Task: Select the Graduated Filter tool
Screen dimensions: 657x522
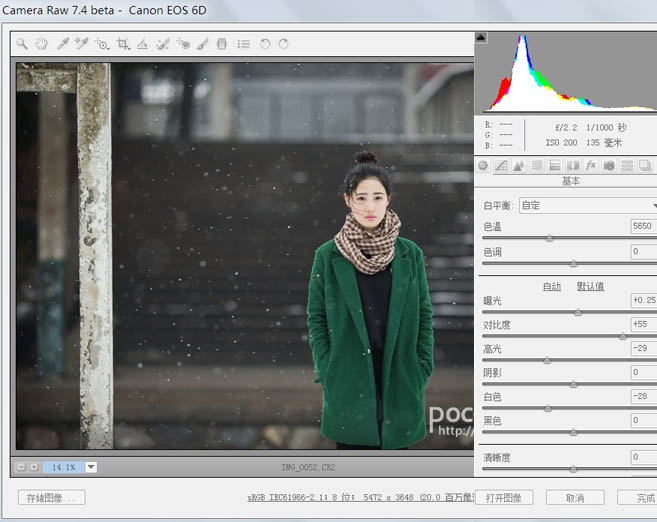Action: pos(222,44)
